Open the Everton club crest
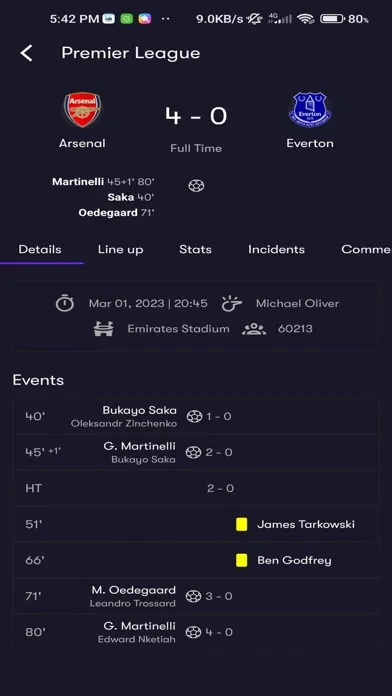Screen dimensions: 392x696 [x=310, y=109]
